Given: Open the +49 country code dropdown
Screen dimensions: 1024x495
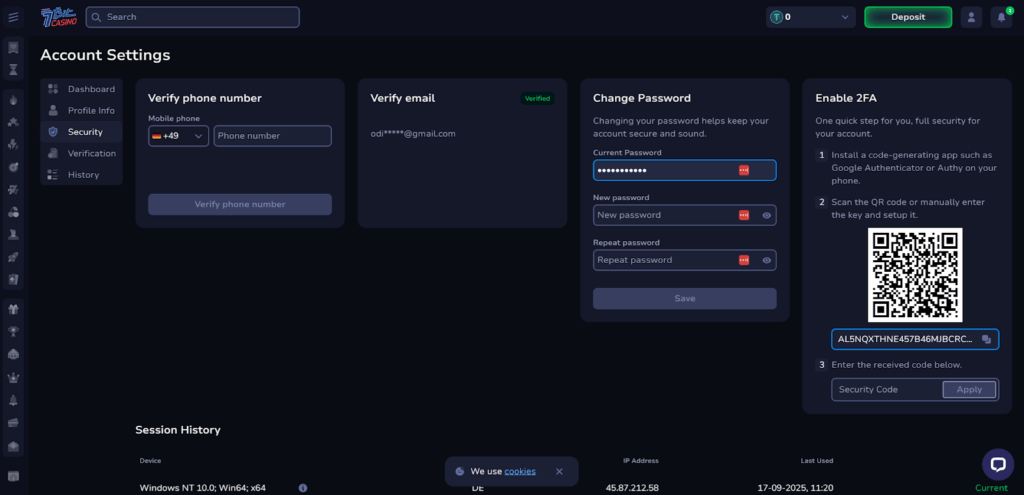Looking at the screenshot, I should coord(178,136).
